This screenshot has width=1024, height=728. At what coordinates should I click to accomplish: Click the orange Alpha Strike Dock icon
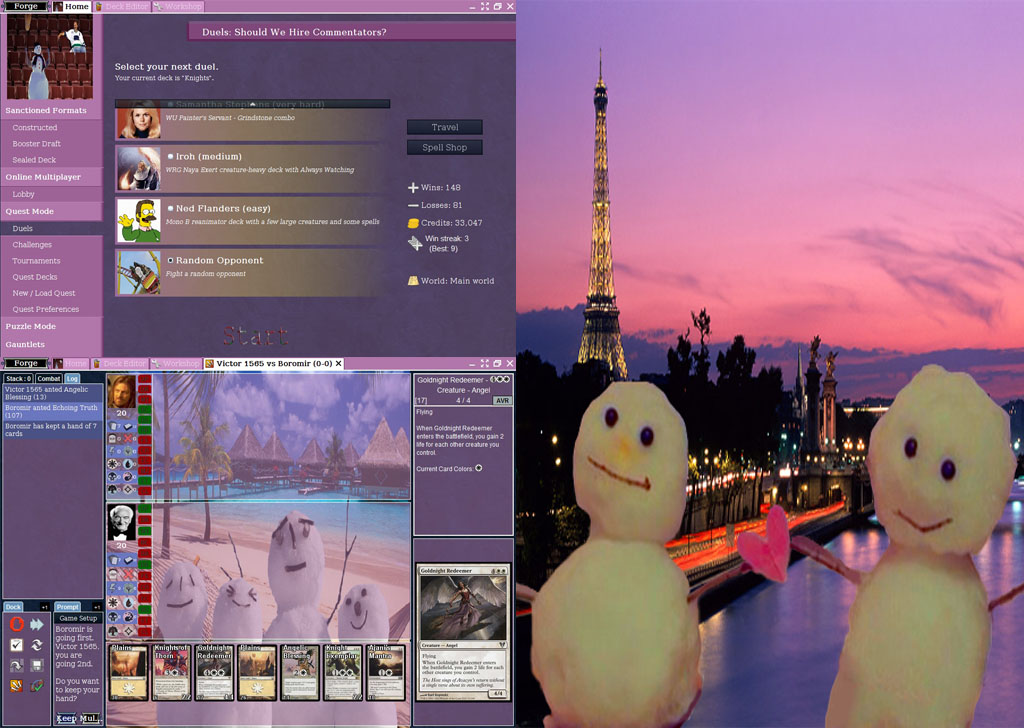(x=17, y=686)
